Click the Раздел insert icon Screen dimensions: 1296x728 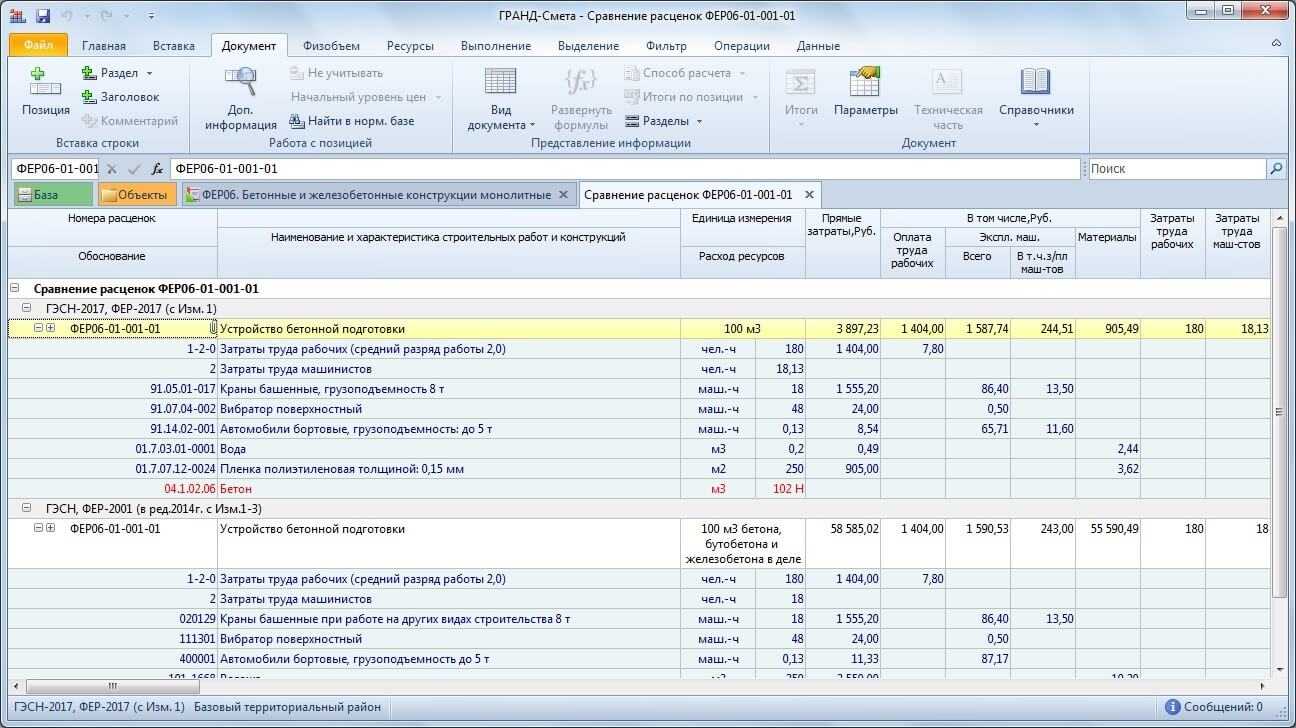tap(89, 73)
